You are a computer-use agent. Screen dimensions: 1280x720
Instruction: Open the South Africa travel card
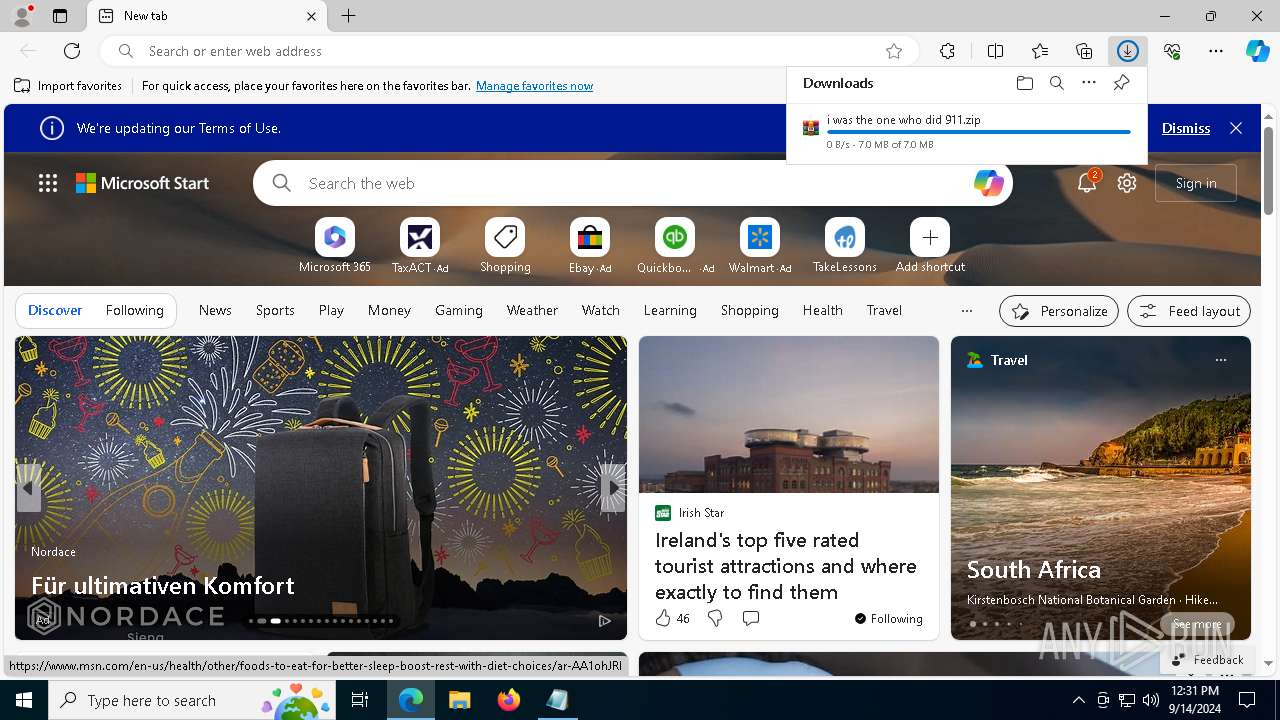[x=1100, y=488]
